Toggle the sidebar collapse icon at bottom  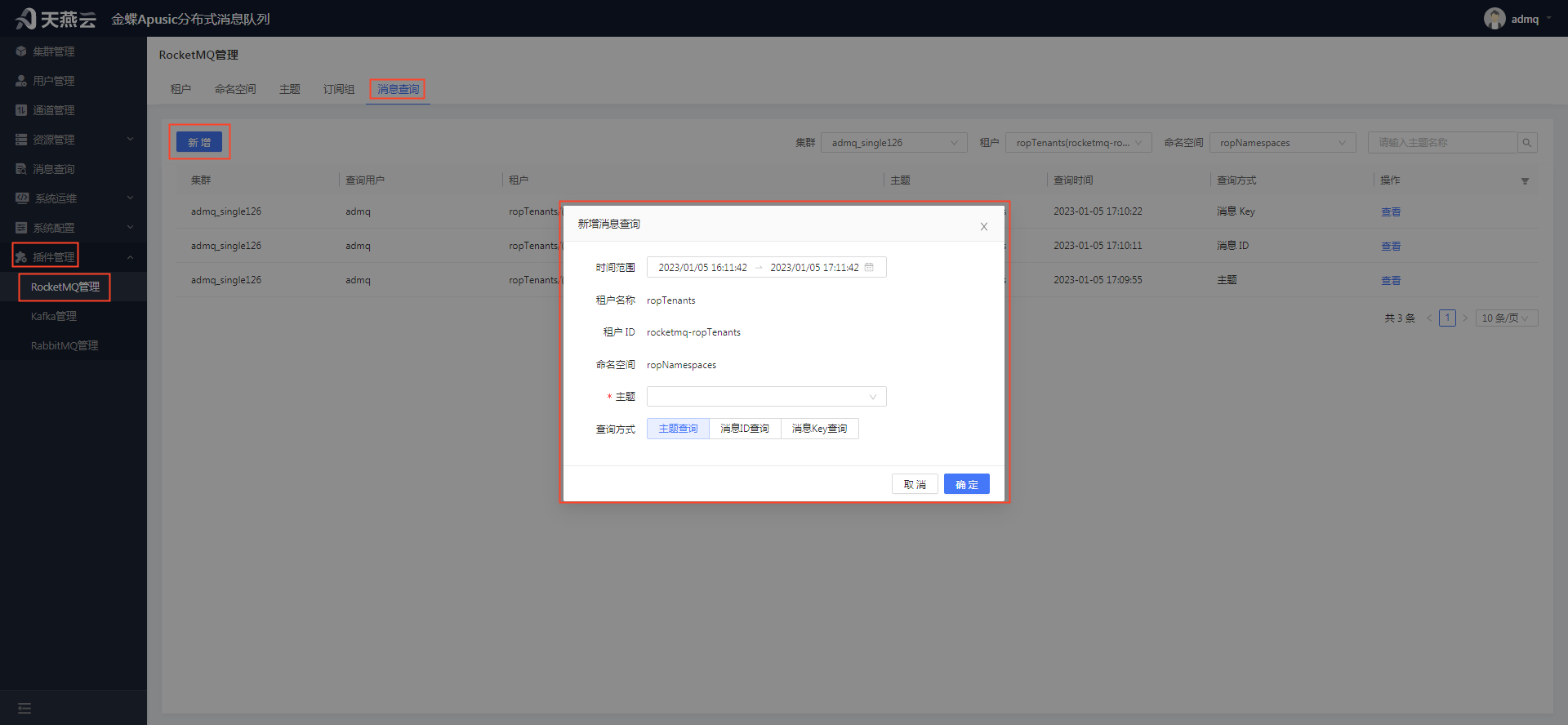(x=24, y=708)
